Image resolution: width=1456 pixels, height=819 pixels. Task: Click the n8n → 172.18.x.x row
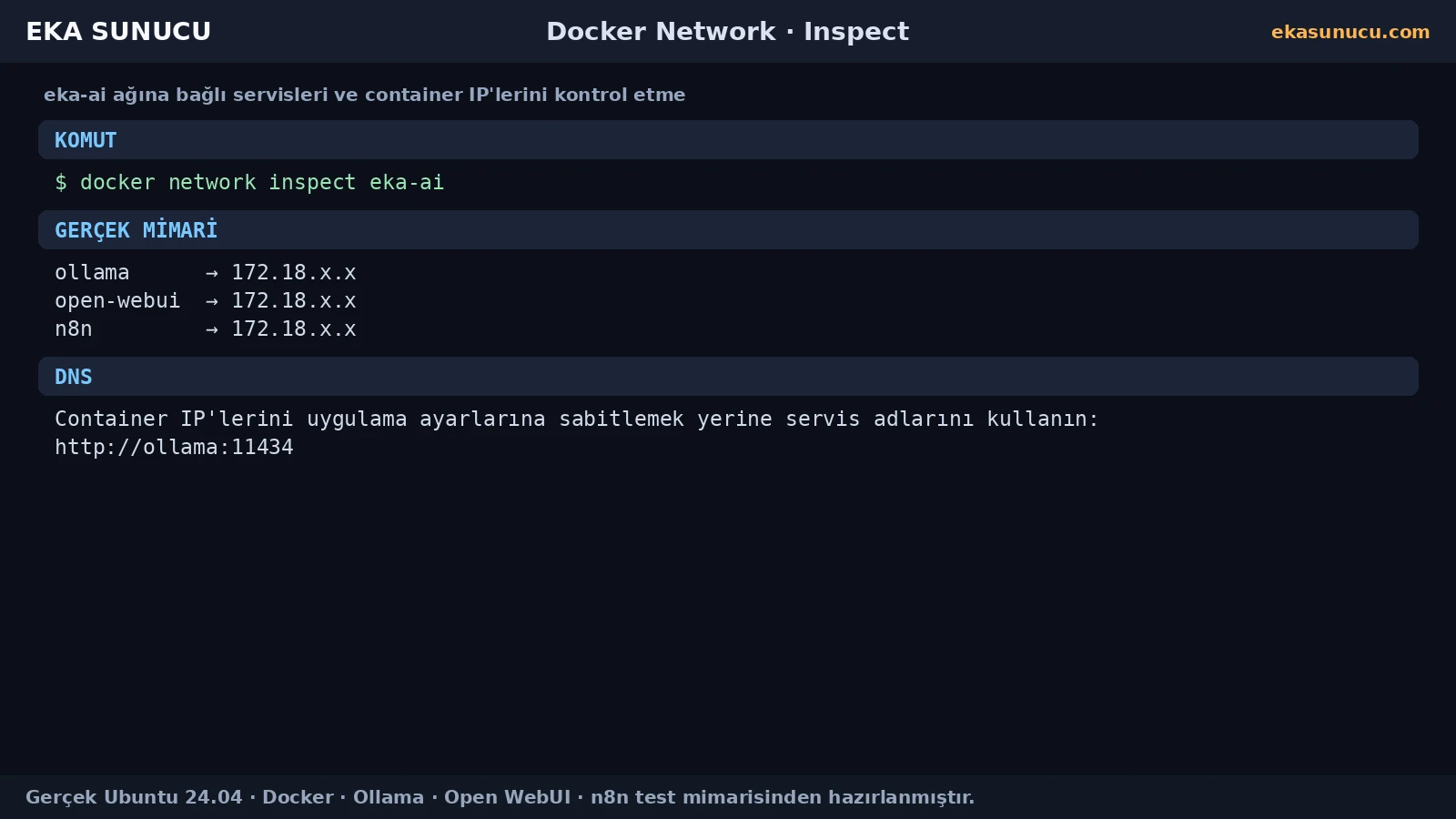(206, 329)
